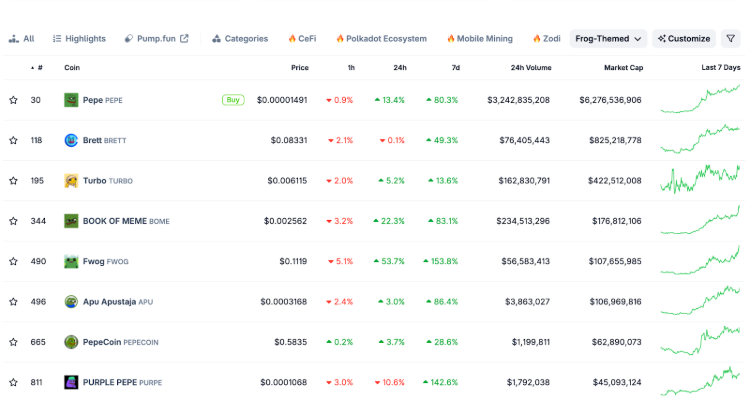Select the Zodi trending category
This screenshot has width=750, height=400.
pos(547,39)
